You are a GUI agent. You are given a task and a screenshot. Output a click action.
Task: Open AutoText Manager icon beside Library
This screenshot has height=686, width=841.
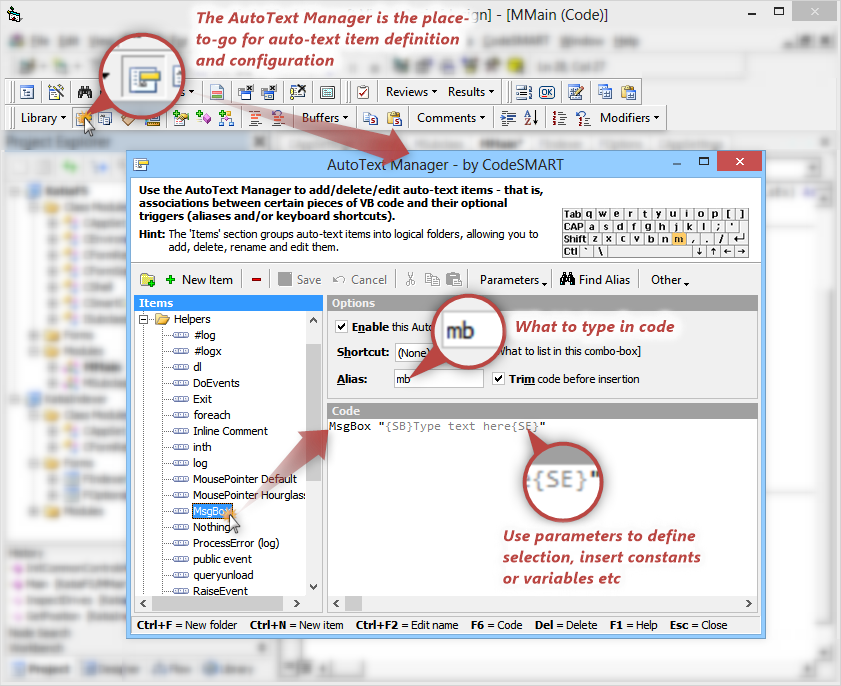coord(83,118)
